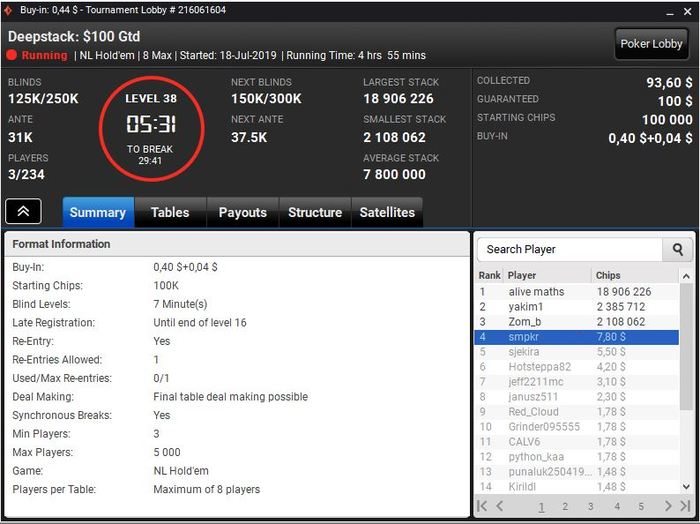Image resolution: width=700 pixels, height=524 pixels.
Task: View the Structure tab
Action: (x=315, y=212)
